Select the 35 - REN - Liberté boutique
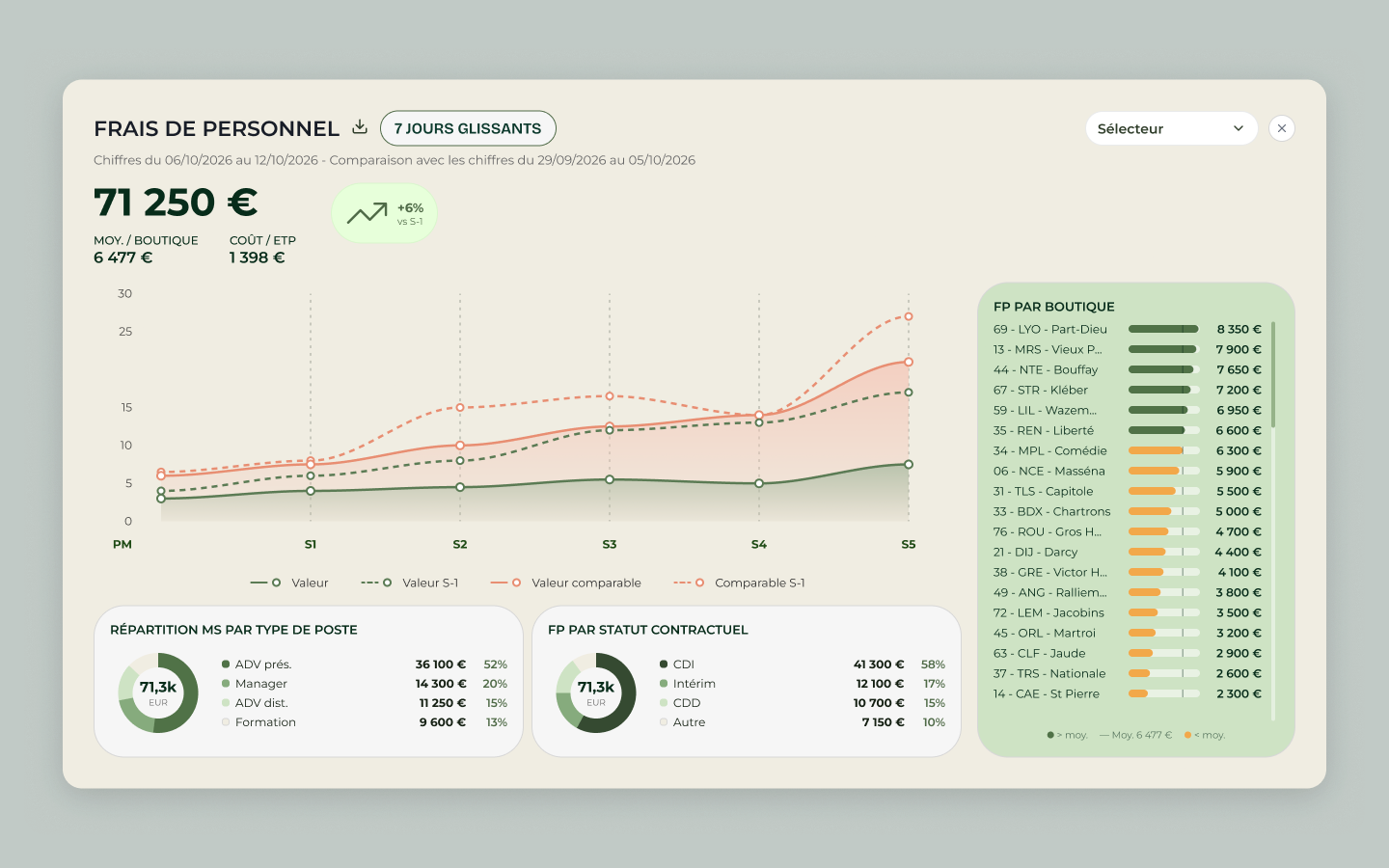Screen dimensions: 1389x868 click(x=1128, y=430)
